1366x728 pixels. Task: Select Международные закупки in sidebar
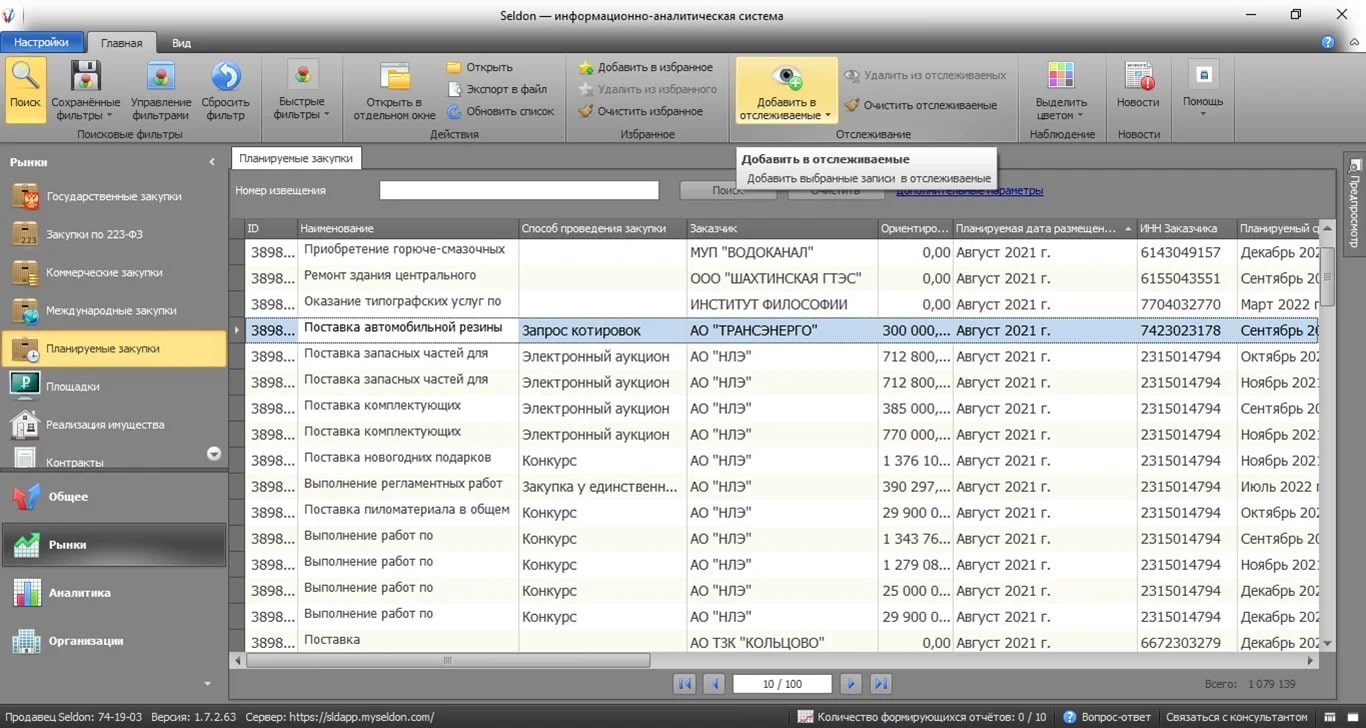[114, 311]
